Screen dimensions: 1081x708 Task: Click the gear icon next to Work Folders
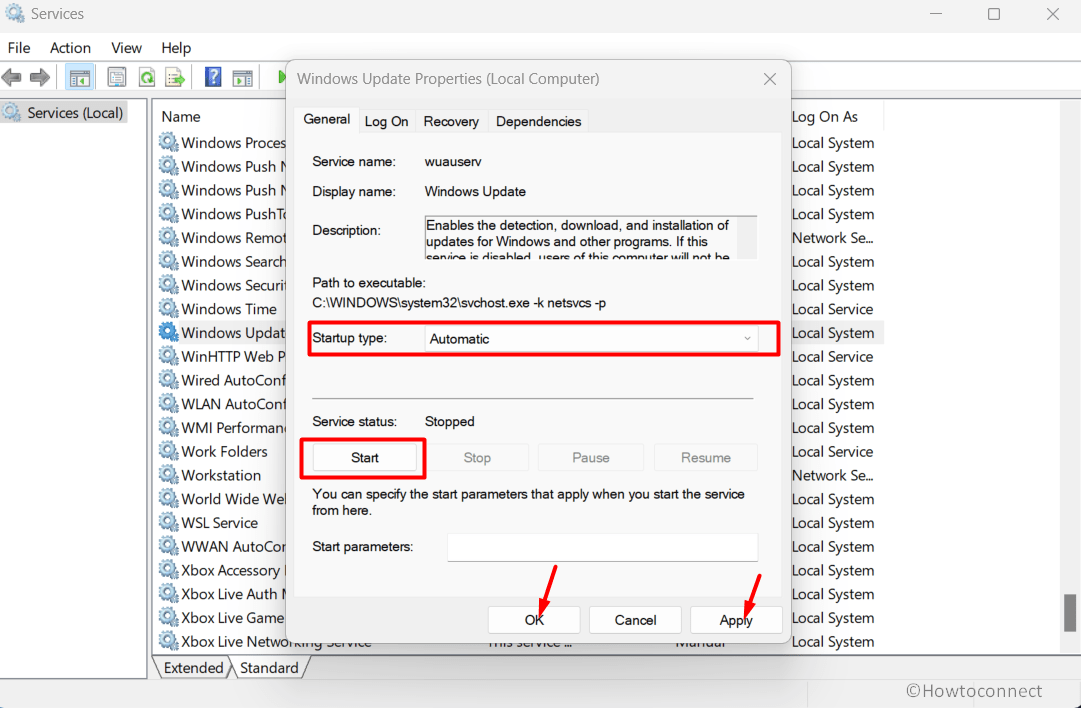click(x=168, y=450)
